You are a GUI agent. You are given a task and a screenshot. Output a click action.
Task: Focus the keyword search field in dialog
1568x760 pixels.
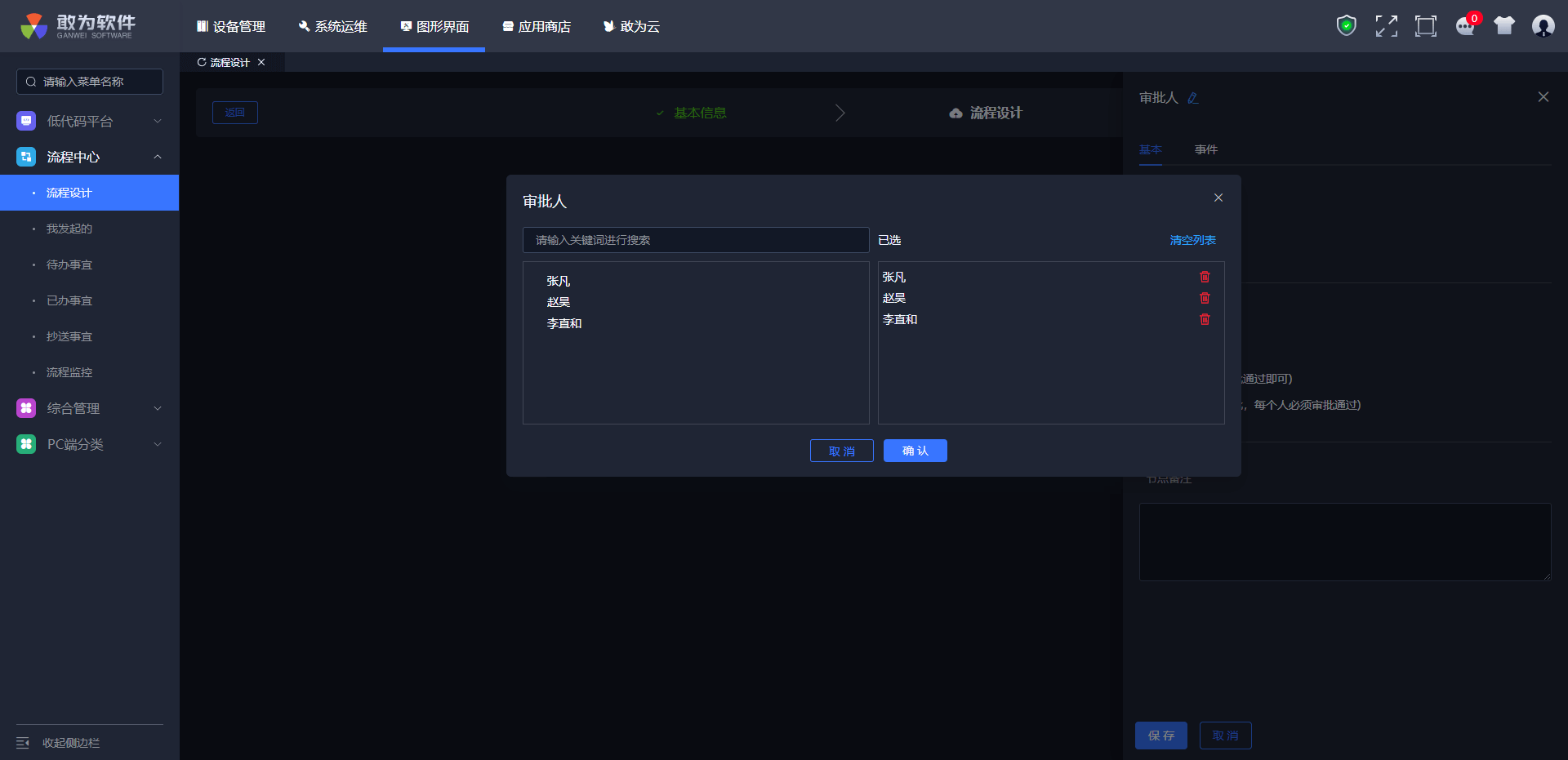[x=696, y=240]
